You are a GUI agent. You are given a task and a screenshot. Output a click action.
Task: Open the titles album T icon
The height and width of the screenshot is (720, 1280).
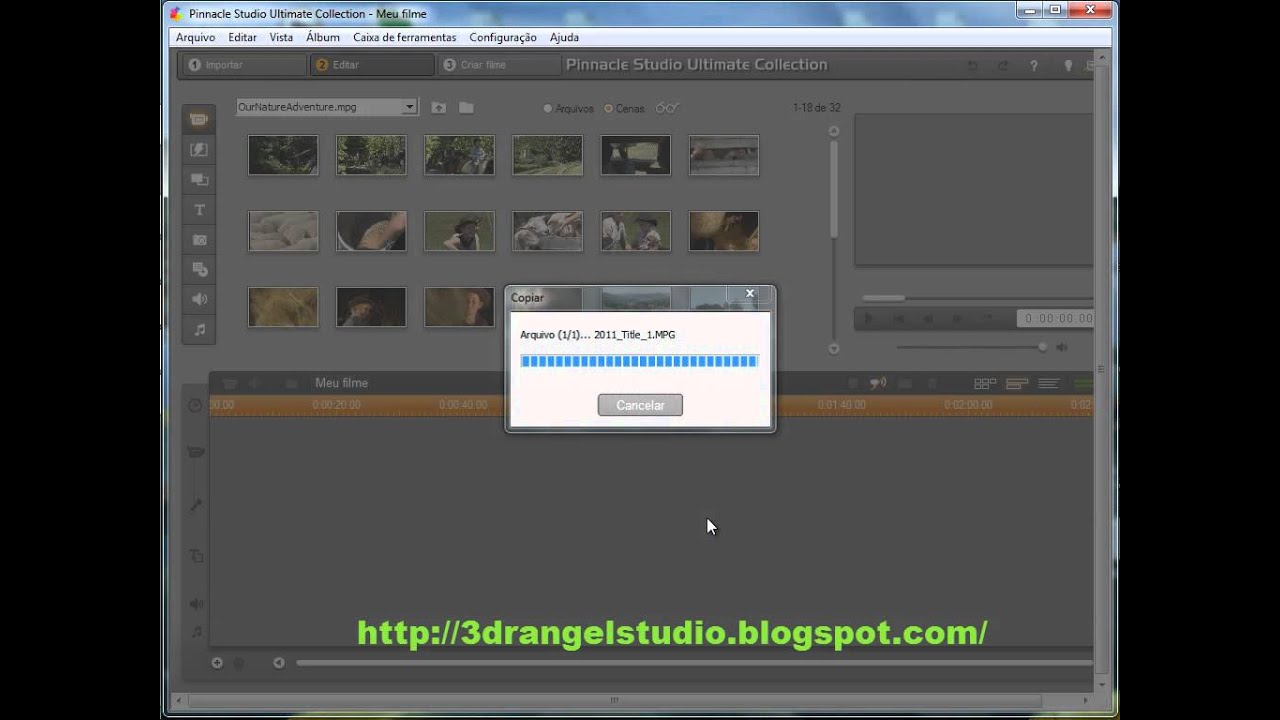coord(199,210)
